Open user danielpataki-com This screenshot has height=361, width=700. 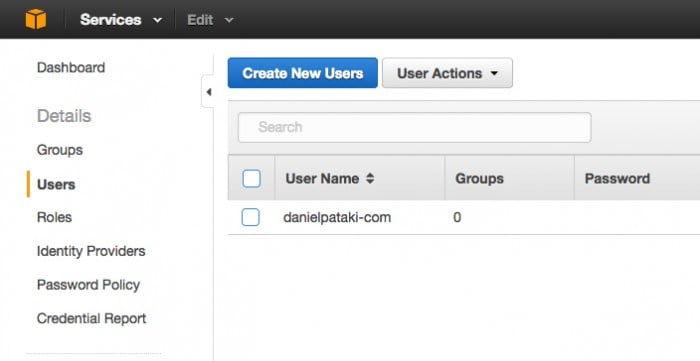click(x=337, y=217)
